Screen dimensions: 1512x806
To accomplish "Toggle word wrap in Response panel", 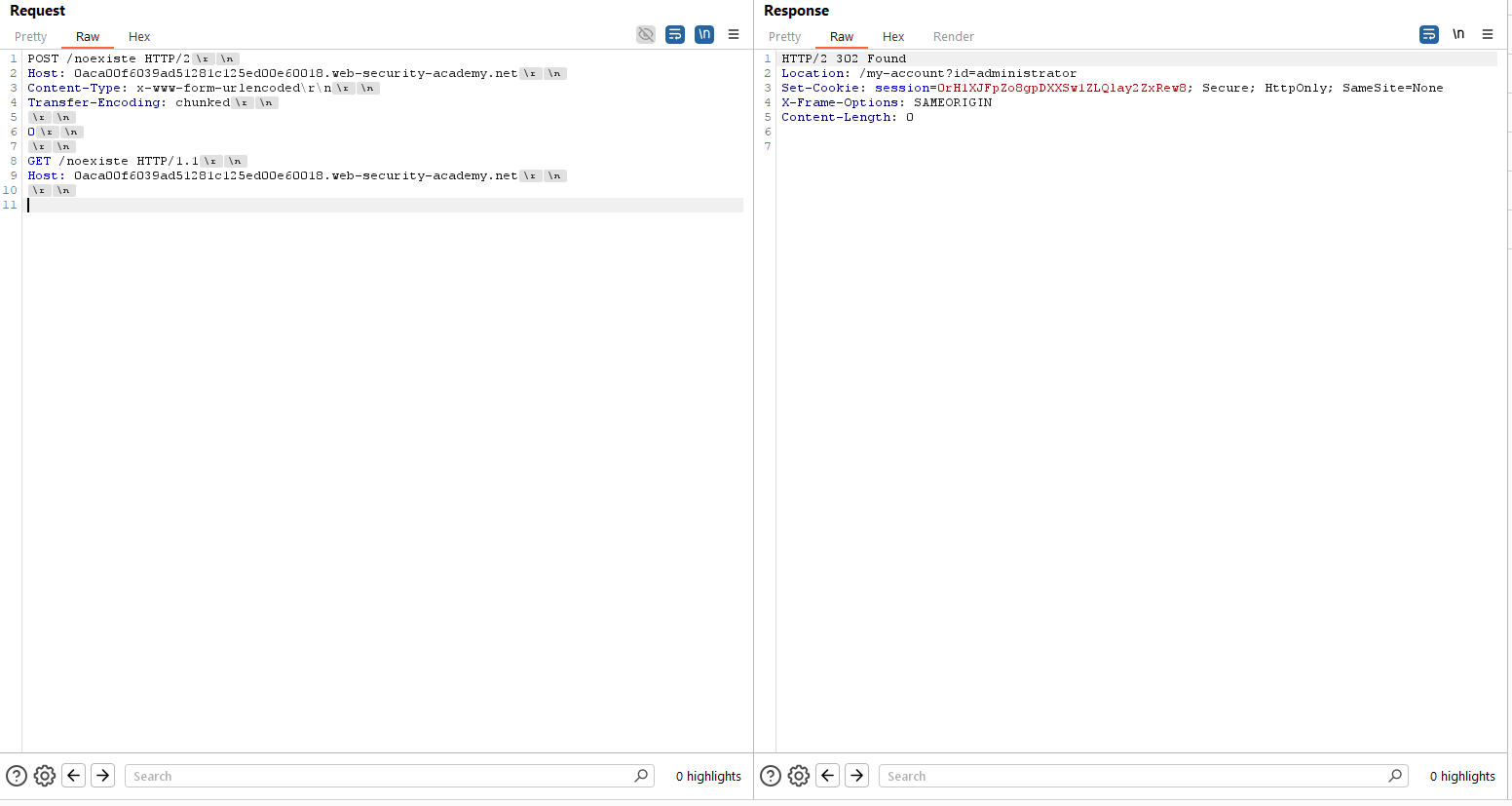I will coord(1429,35).
